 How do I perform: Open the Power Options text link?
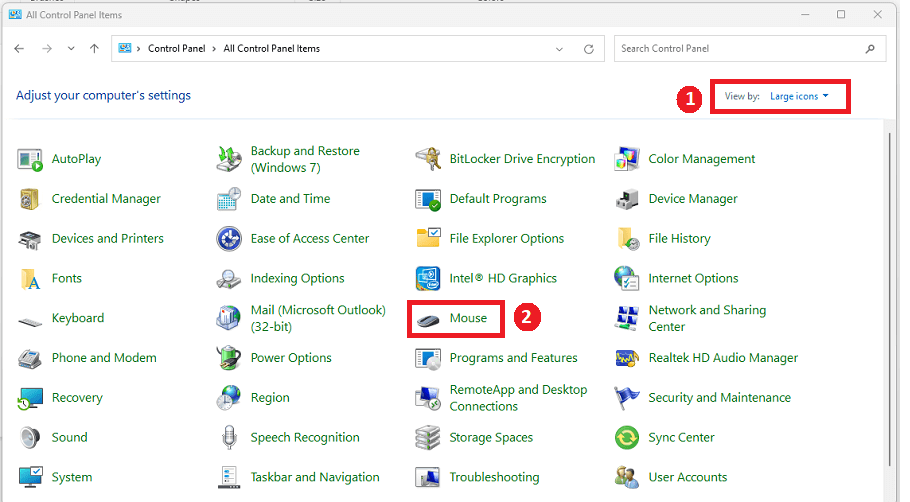point(291,358)
